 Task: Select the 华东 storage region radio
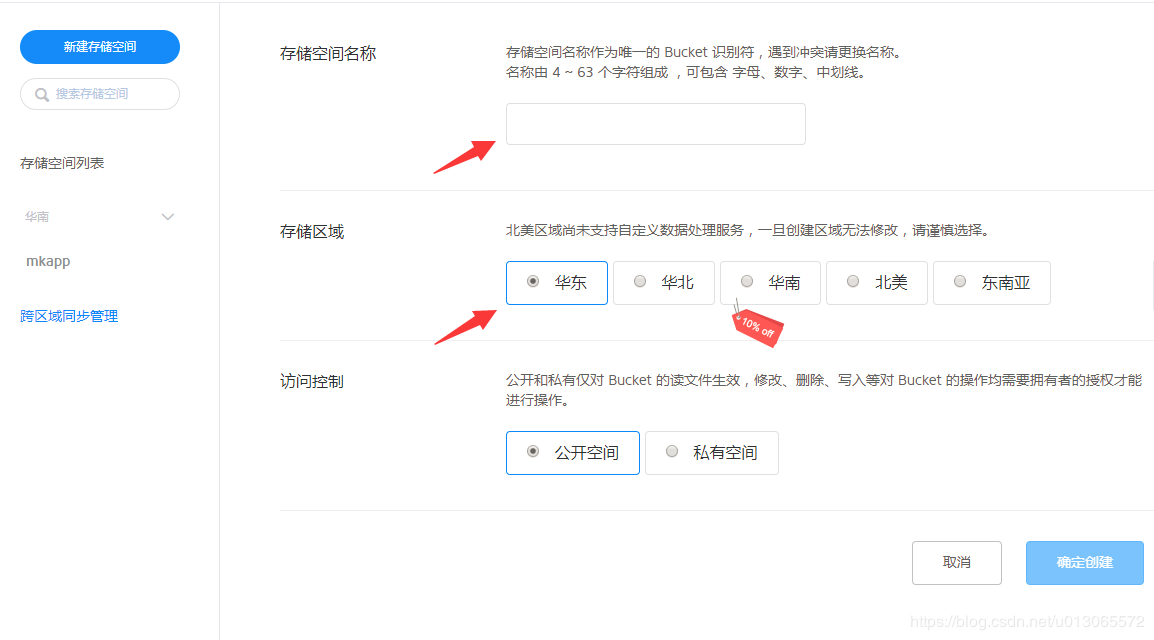557,282
